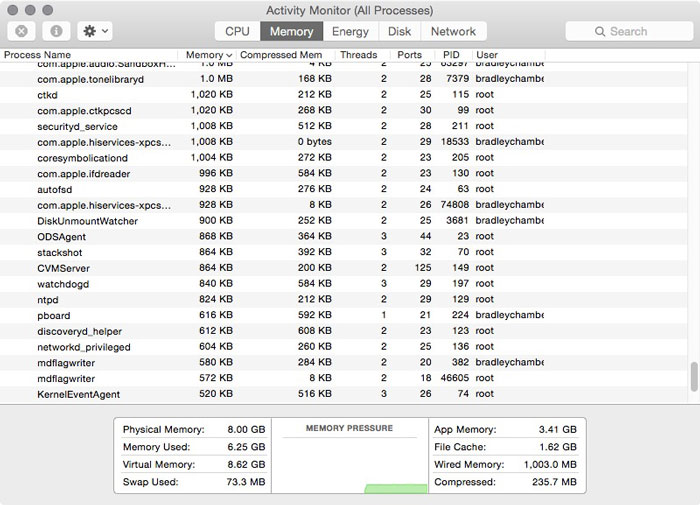The width and height of the screenshot is (700, 505).
Task: Click the App Memory 3.41 GB value
Action: (558, 430)
